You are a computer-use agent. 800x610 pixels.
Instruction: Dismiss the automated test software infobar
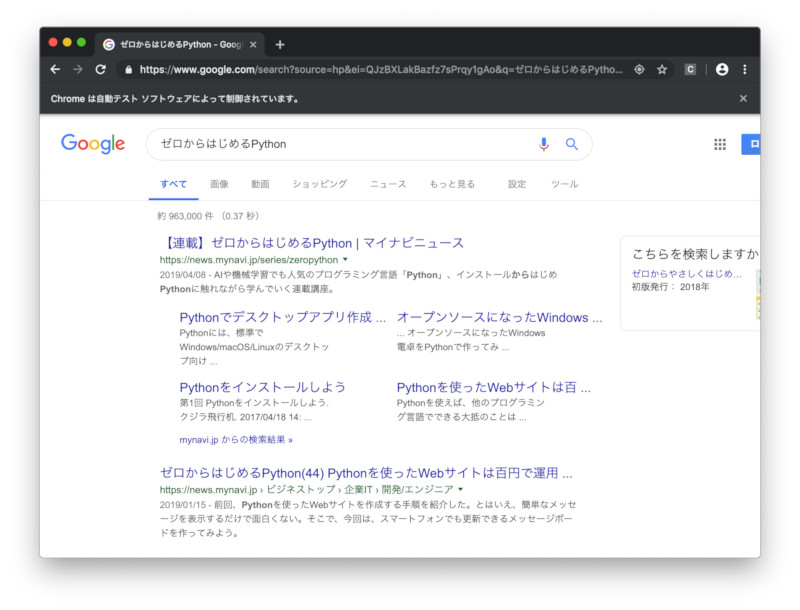coord(743,98)
